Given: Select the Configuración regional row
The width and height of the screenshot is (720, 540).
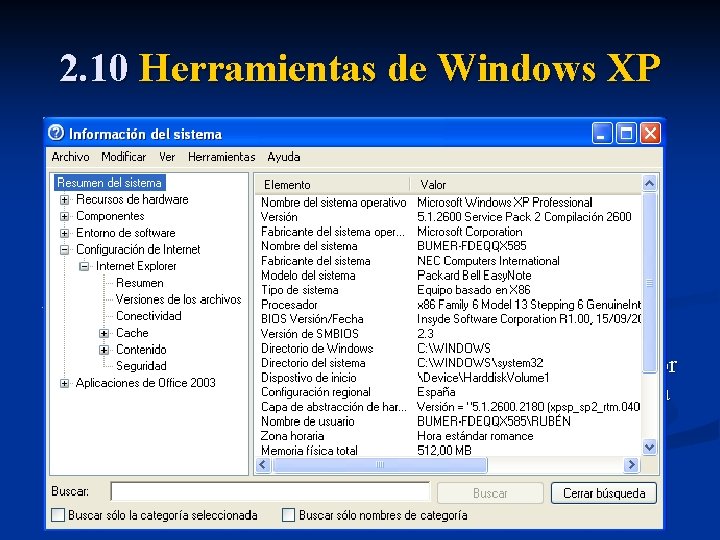Looking at the screenshot, I should tap(448, 392).
